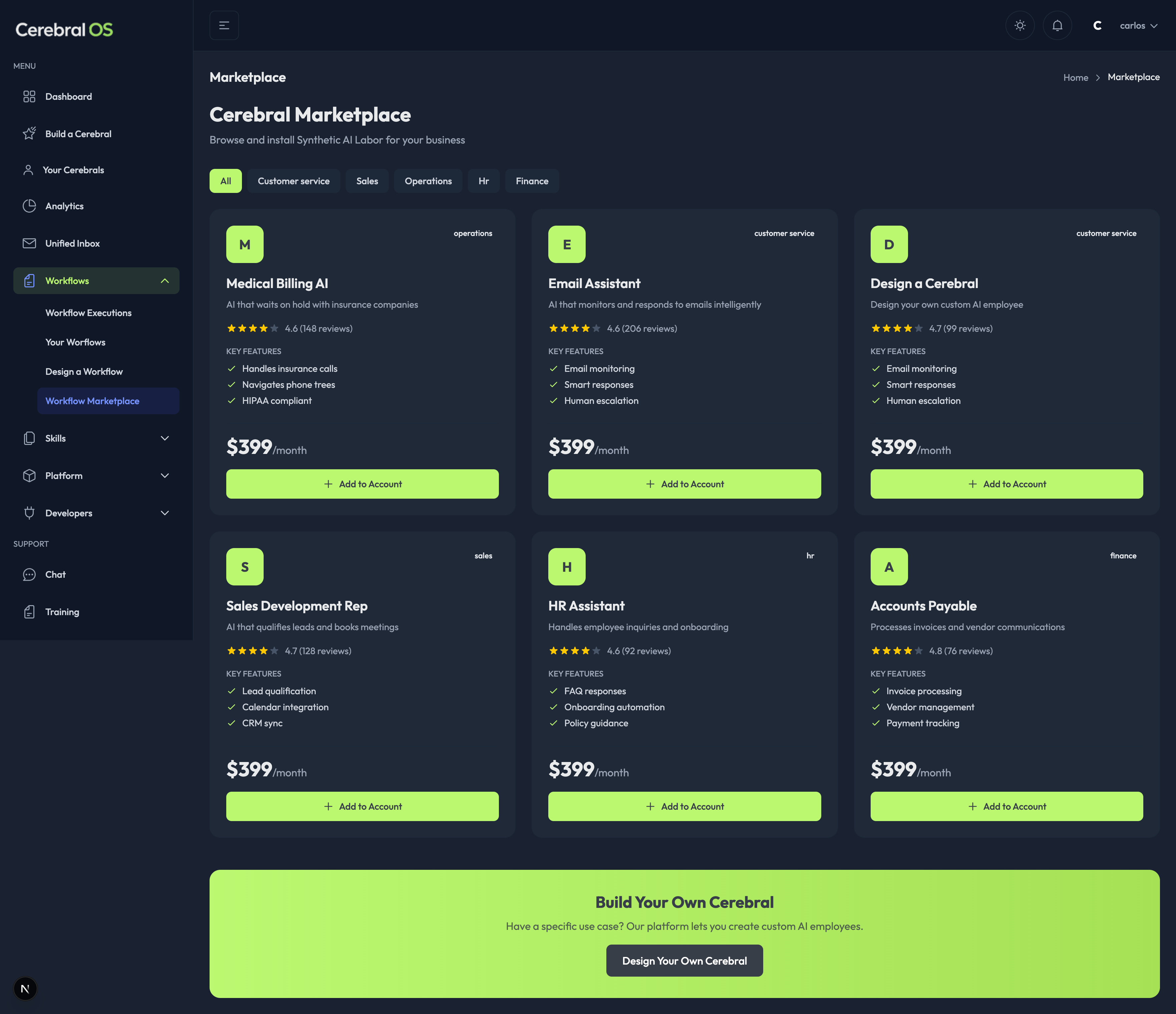The image size is (1176, 1014).
Task: Open Build a Cerebral sparkle icon
Action: 29,134
